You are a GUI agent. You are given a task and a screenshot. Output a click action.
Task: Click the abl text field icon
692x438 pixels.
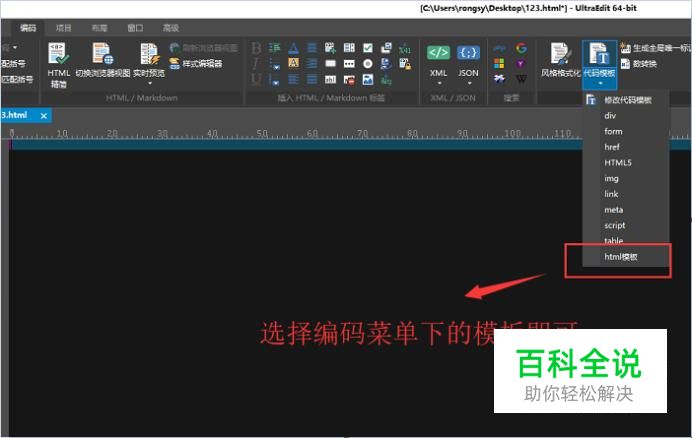coord(331,79)
